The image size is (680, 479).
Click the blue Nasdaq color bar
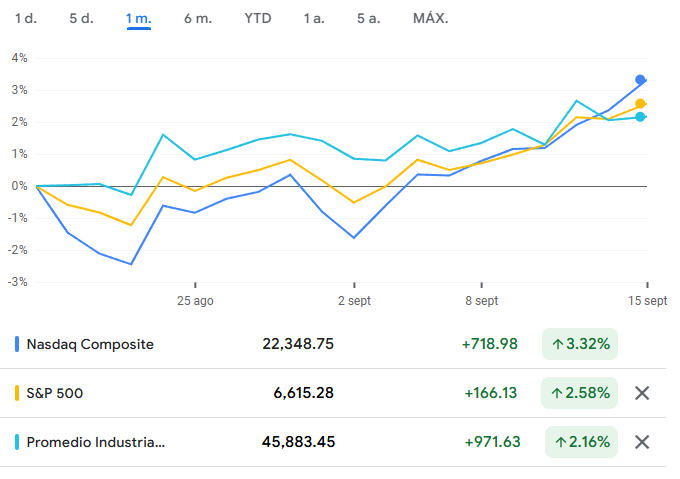pyautogui.click(x=17, y=344)
